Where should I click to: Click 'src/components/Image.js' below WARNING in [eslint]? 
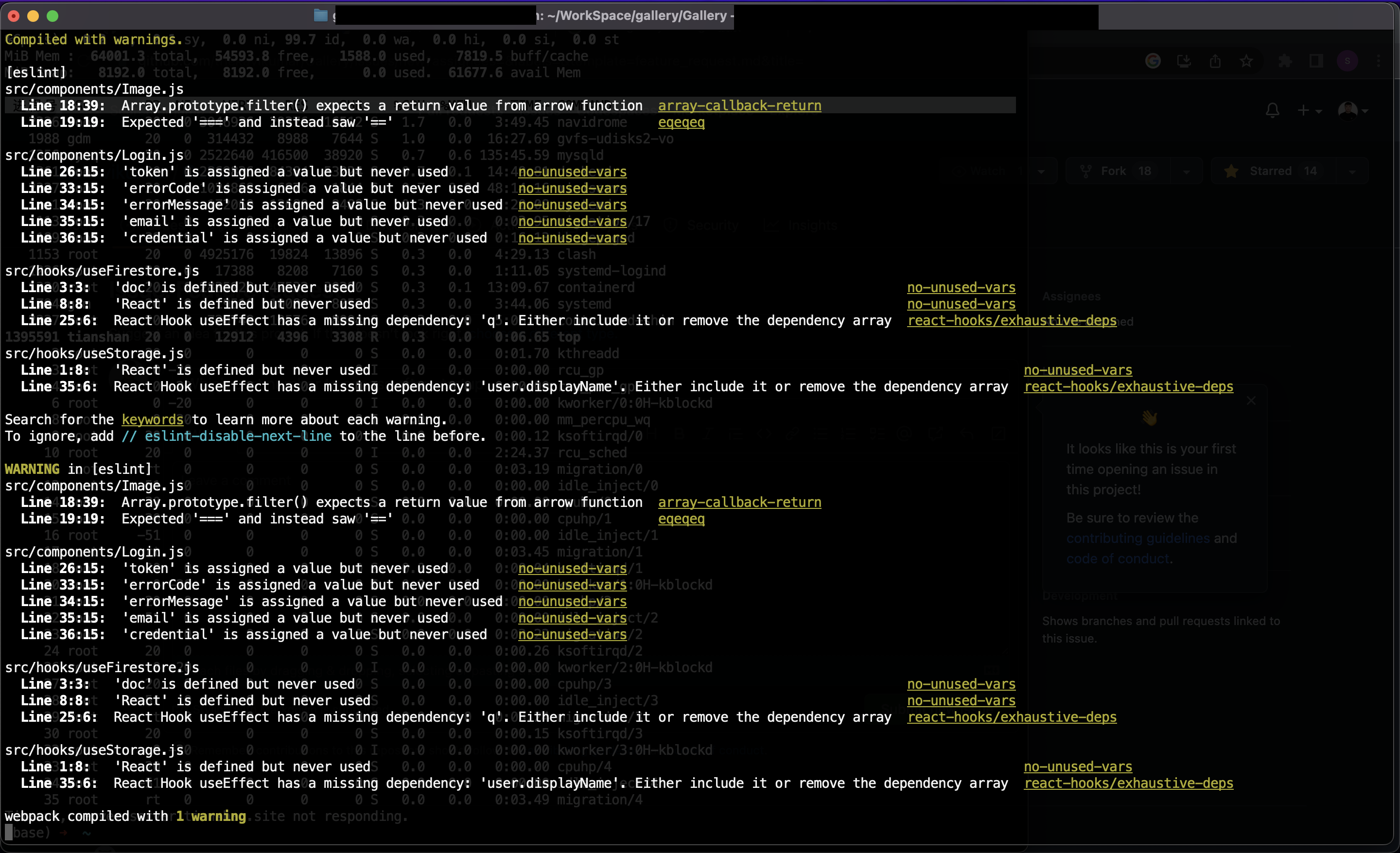94,486
